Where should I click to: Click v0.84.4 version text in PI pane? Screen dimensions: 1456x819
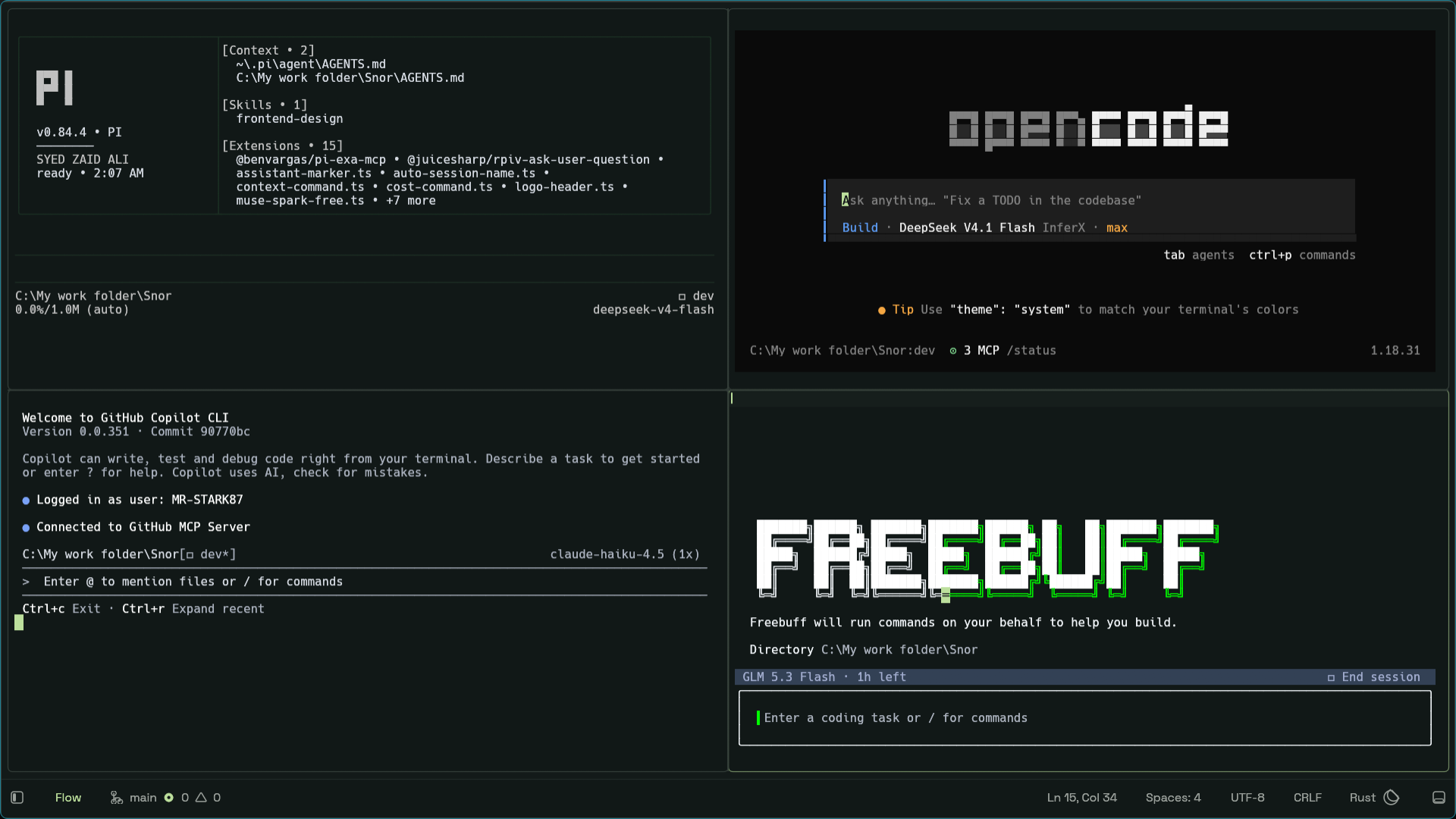click(61, 132)
